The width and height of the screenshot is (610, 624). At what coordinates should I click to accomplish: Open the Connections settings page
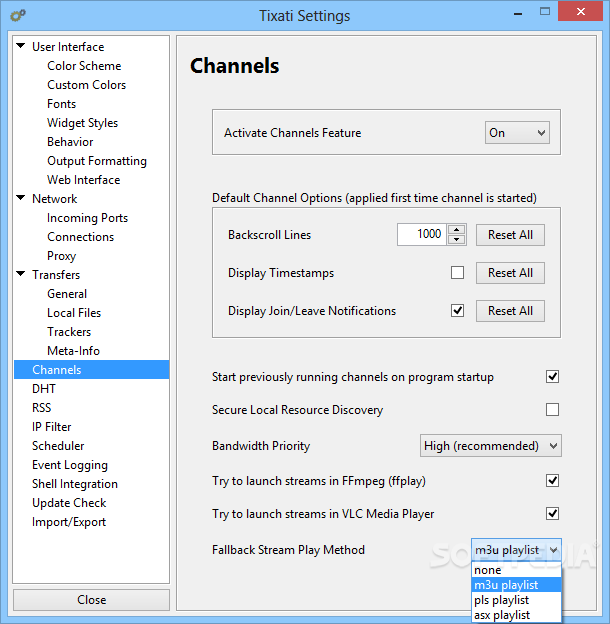pos(80,237)
